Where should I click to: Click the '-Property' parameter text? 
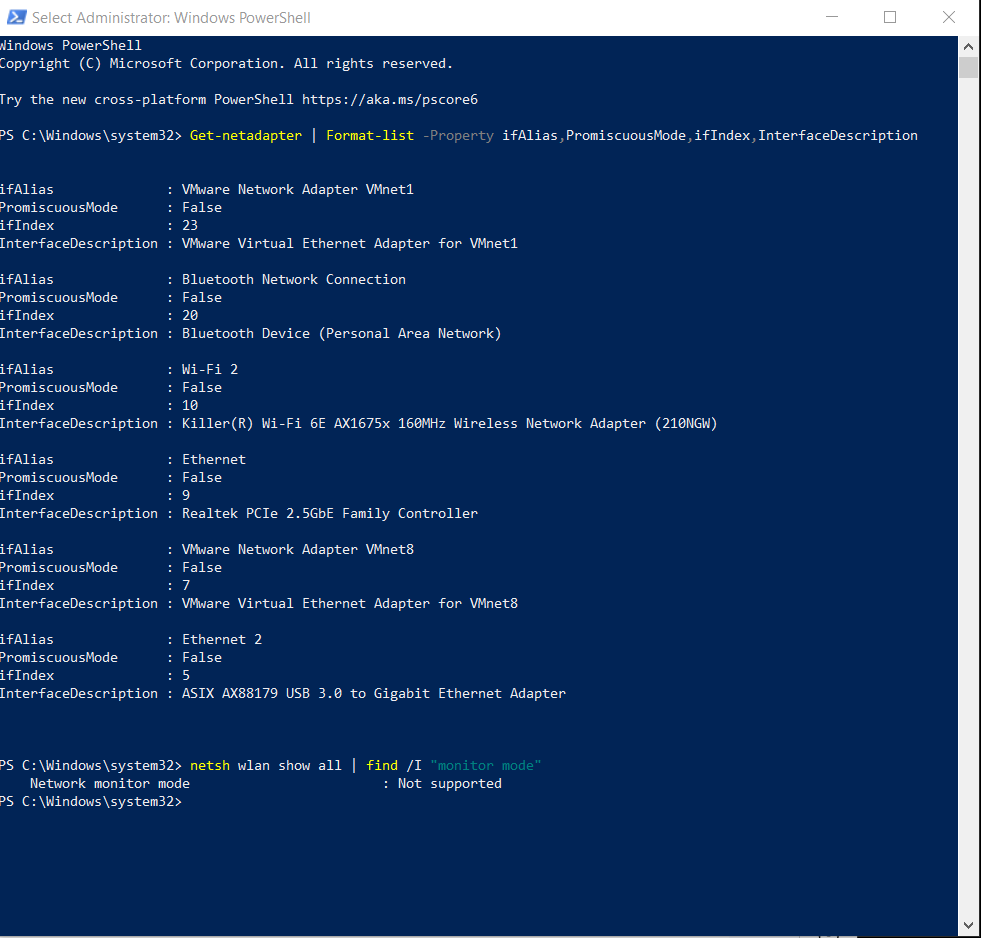pos(458,135)
